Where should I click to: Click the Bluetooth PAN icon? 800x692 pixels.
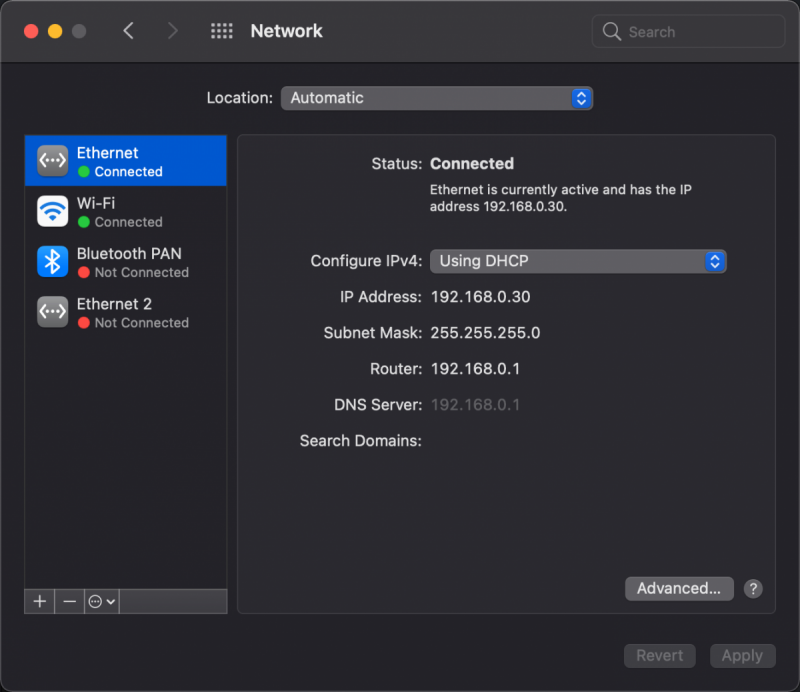[x=52, y=262]
